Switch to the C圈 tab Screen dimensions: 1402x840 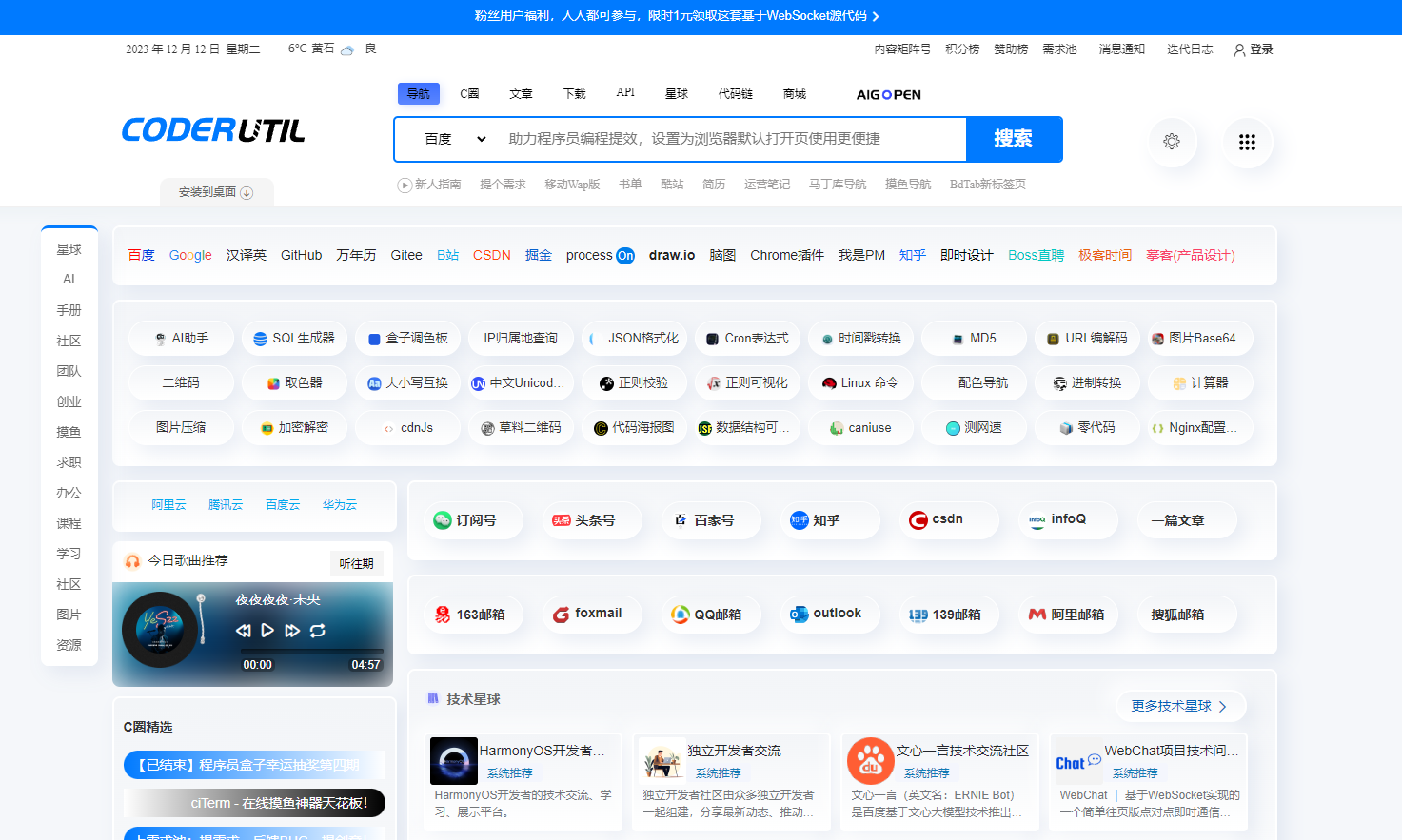tap(469, 93)
